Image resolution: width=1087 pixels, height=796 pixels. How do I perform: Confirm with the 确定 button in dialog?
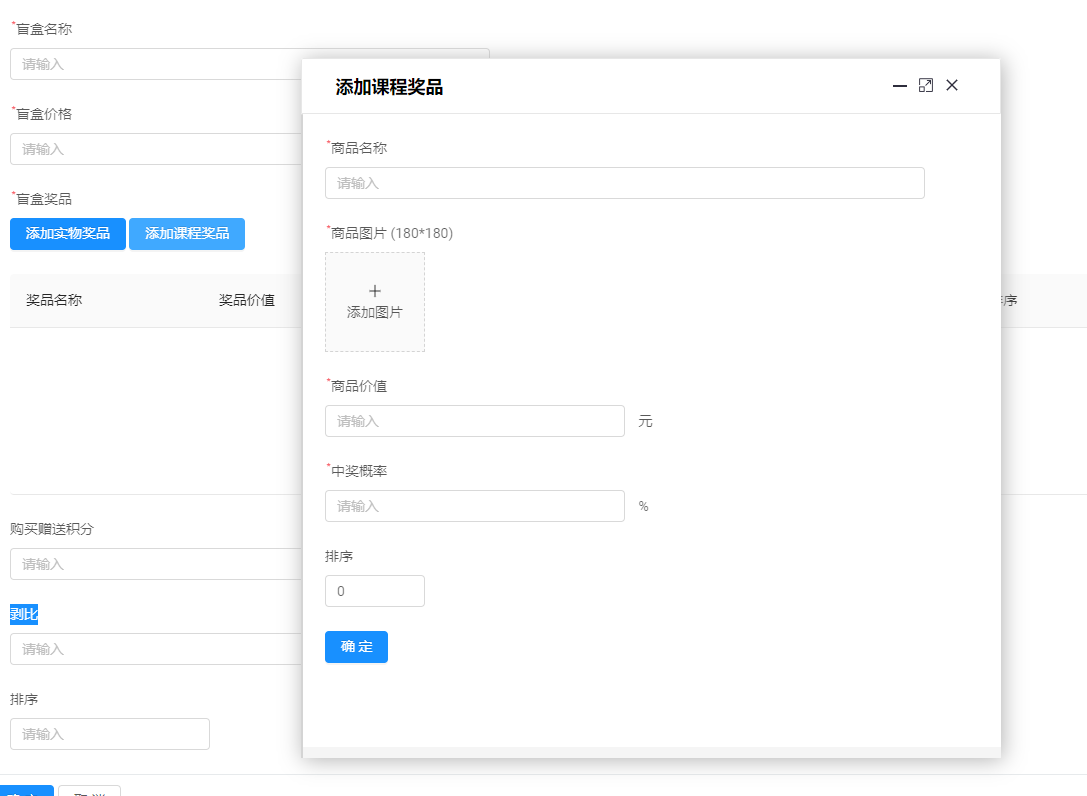356,647
